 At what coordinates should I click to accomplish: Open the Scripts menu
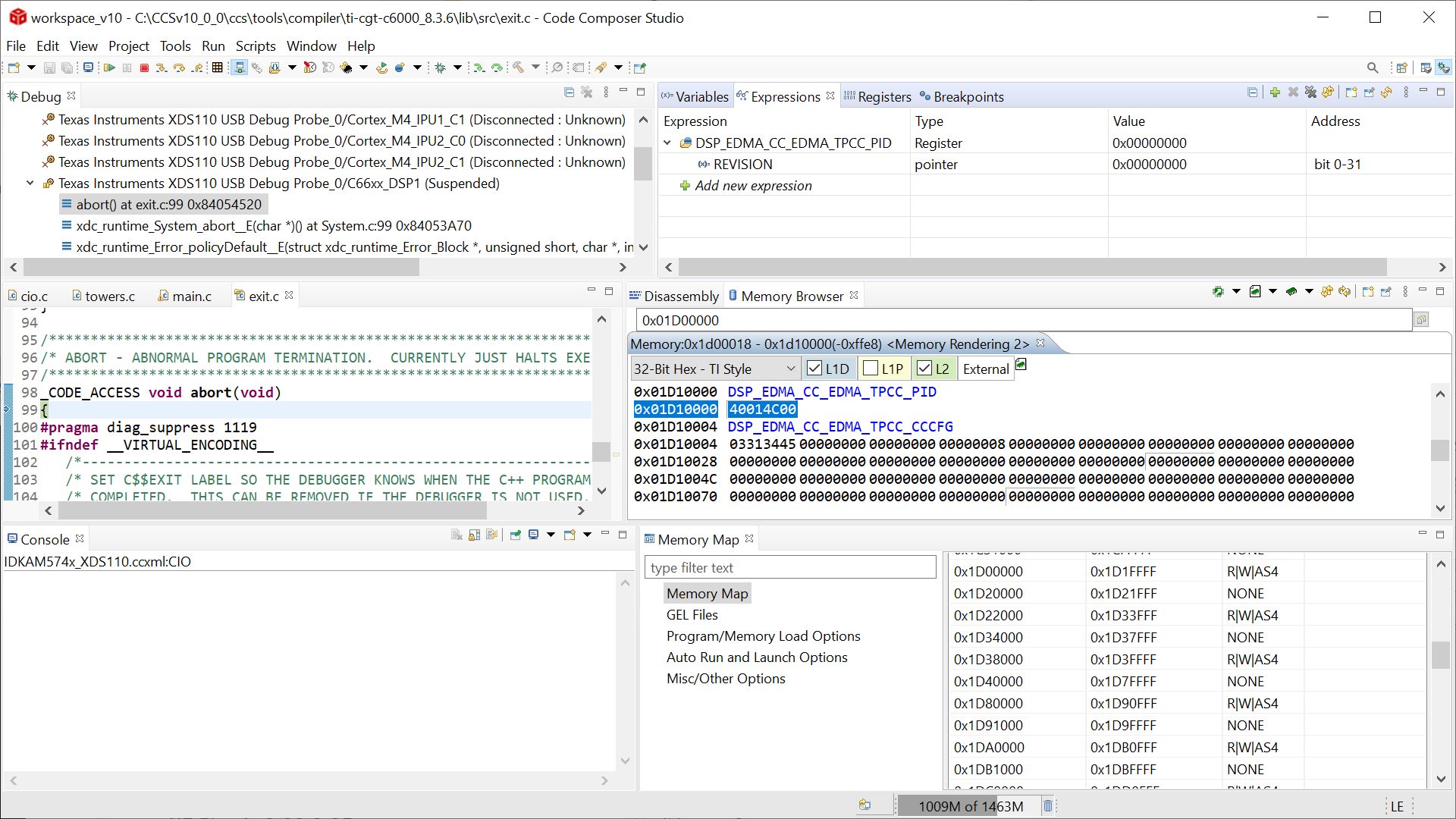tap(256, 46)
